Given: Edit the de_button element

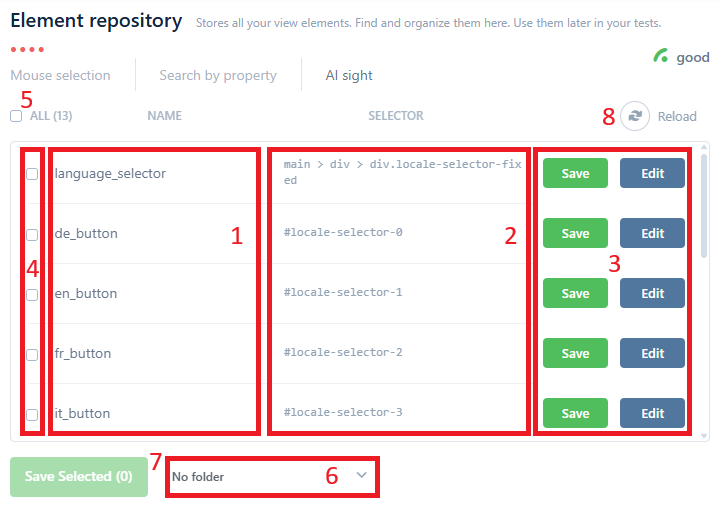Looking at the screenshot, I should coord(652,233).
